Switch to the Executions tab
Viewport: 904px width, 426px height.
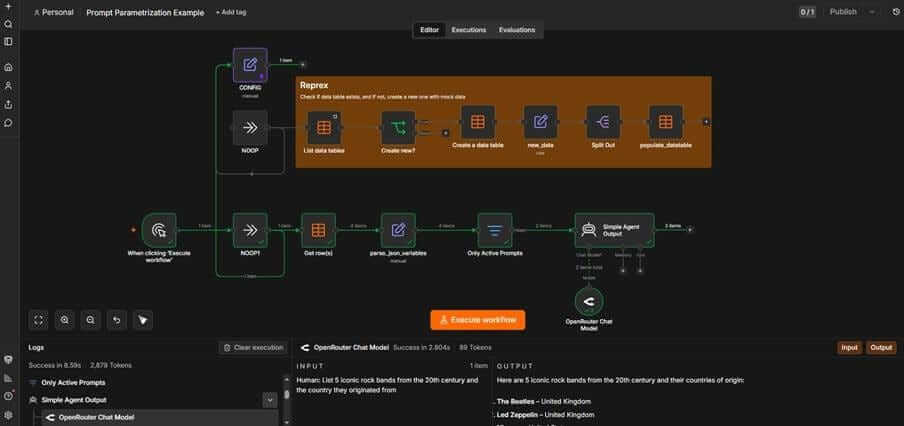pyautogui.click(x=469, y=30)
